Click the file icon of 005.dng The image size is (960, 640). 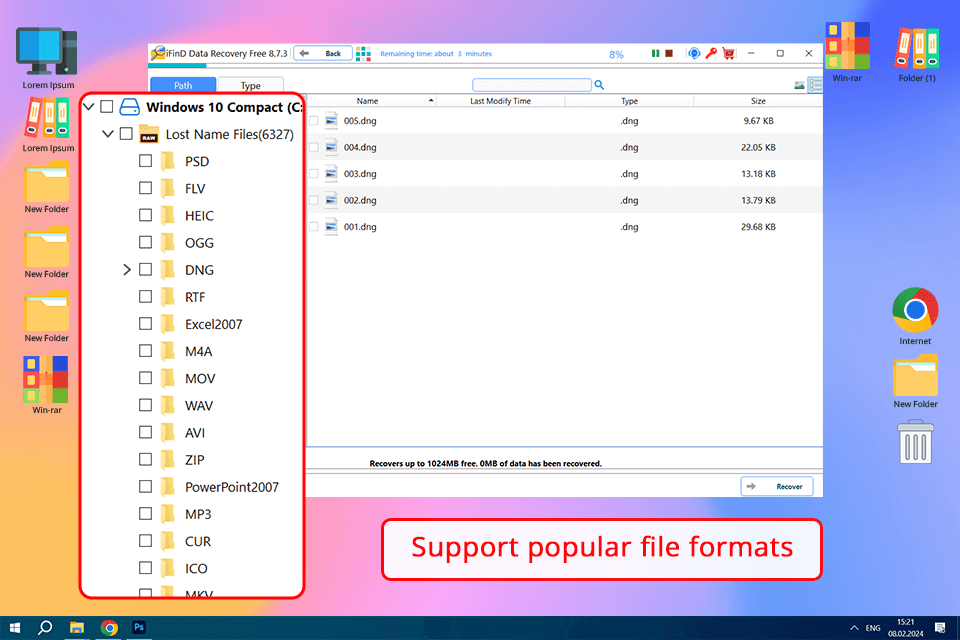pyautogui.click(x=331, y=121)
